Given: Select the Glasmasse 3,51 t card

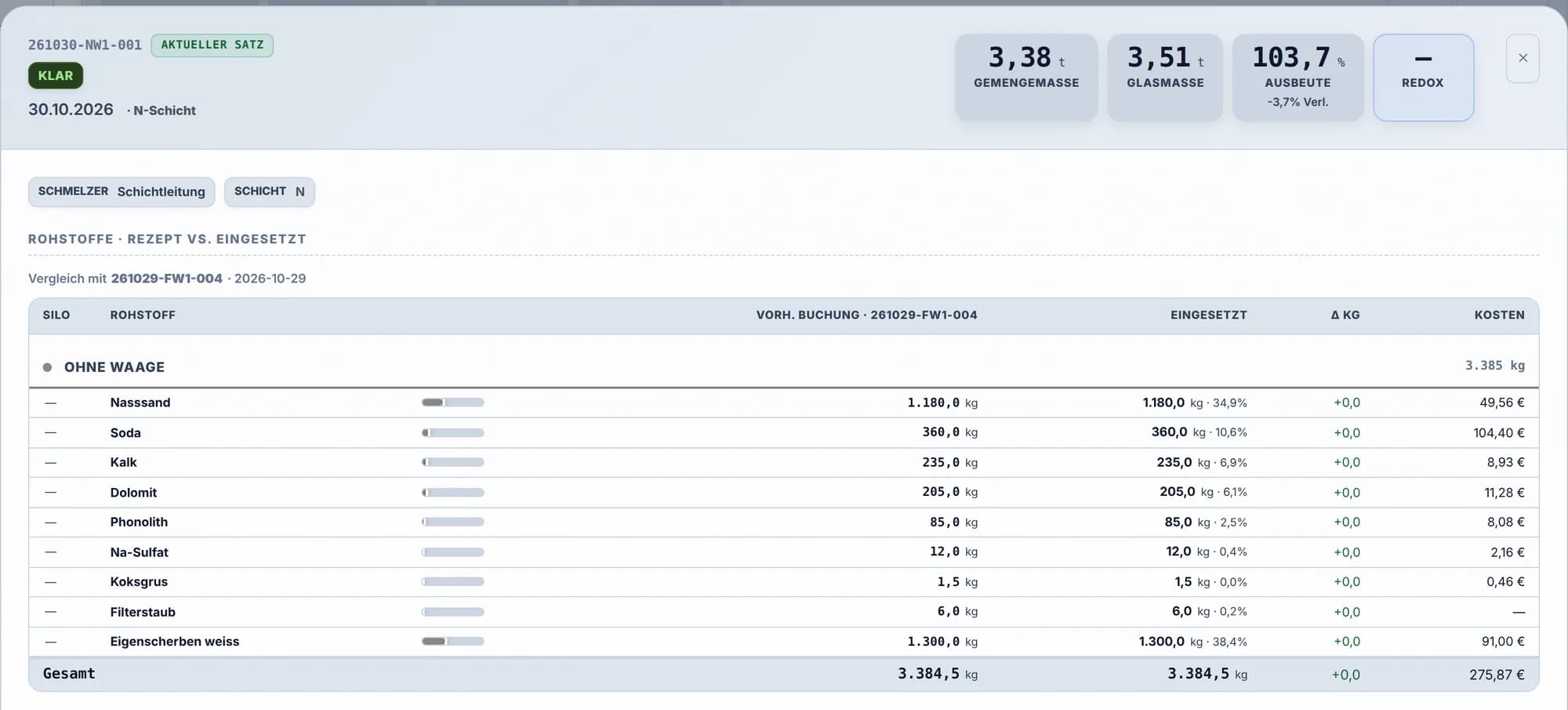Looking at the screenshot, I should 1165,77.
